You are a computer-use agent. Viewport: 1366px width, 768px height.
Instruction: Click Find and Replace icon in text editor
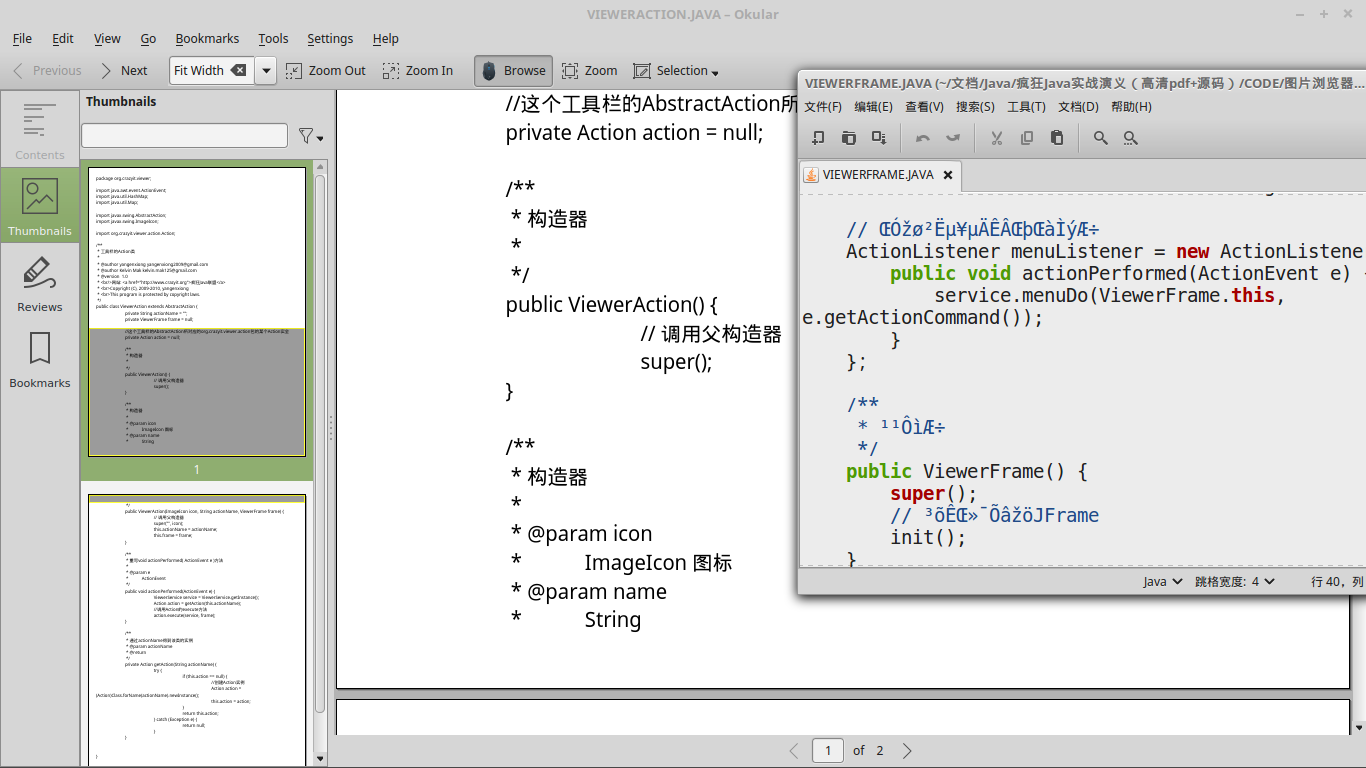point(1131,138)
